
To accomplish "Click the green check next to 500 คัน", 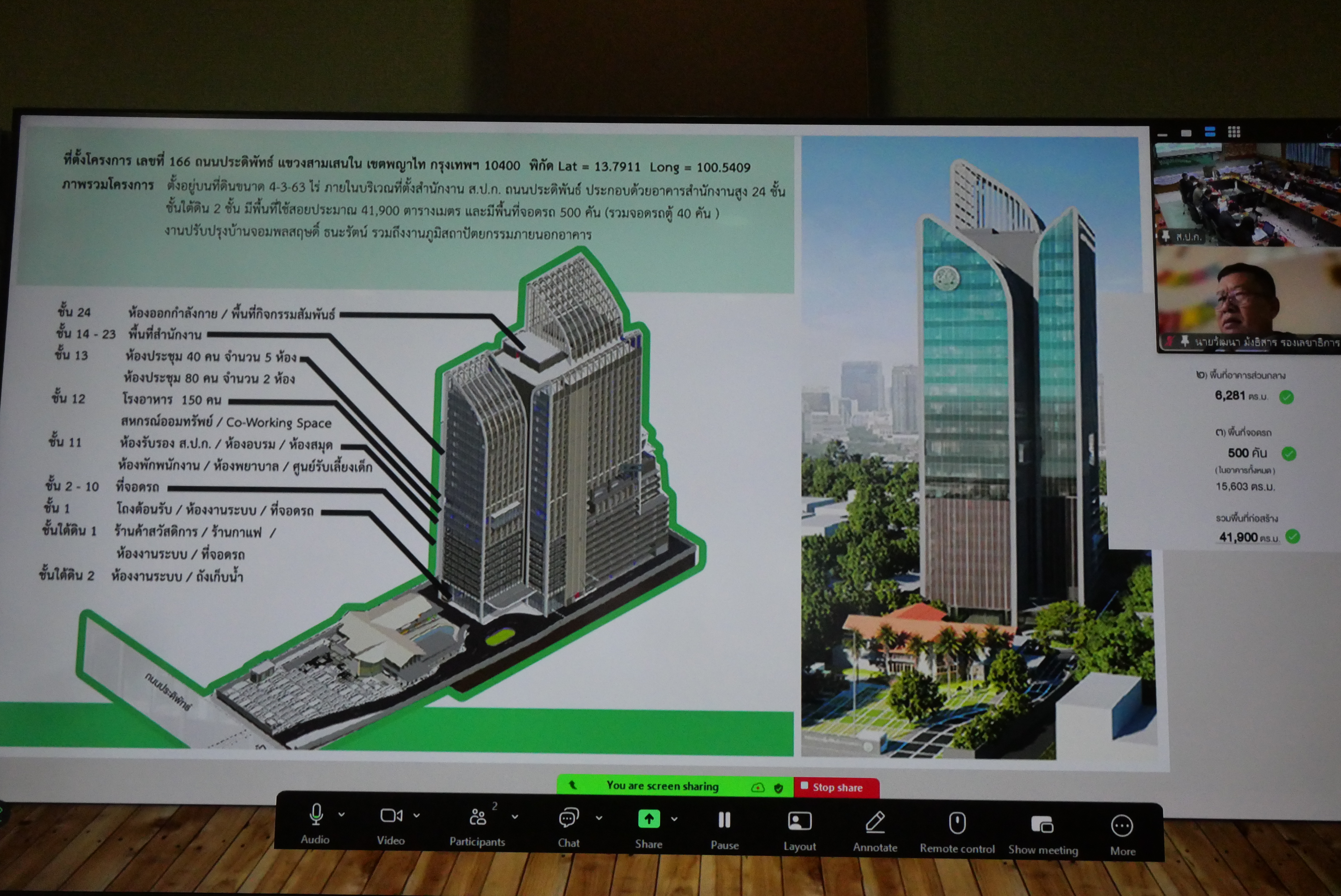I will point(1288,454).
